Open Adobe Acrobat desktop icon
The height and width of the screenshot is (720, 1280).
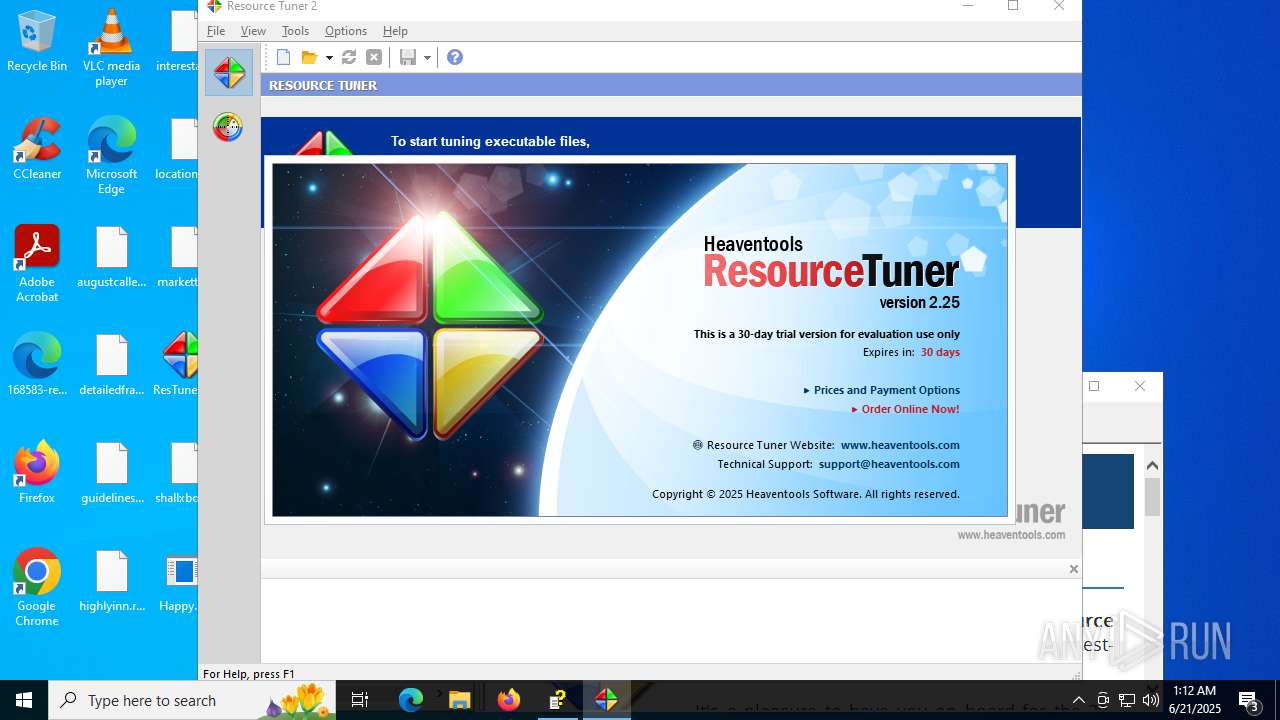click(37, 264)
